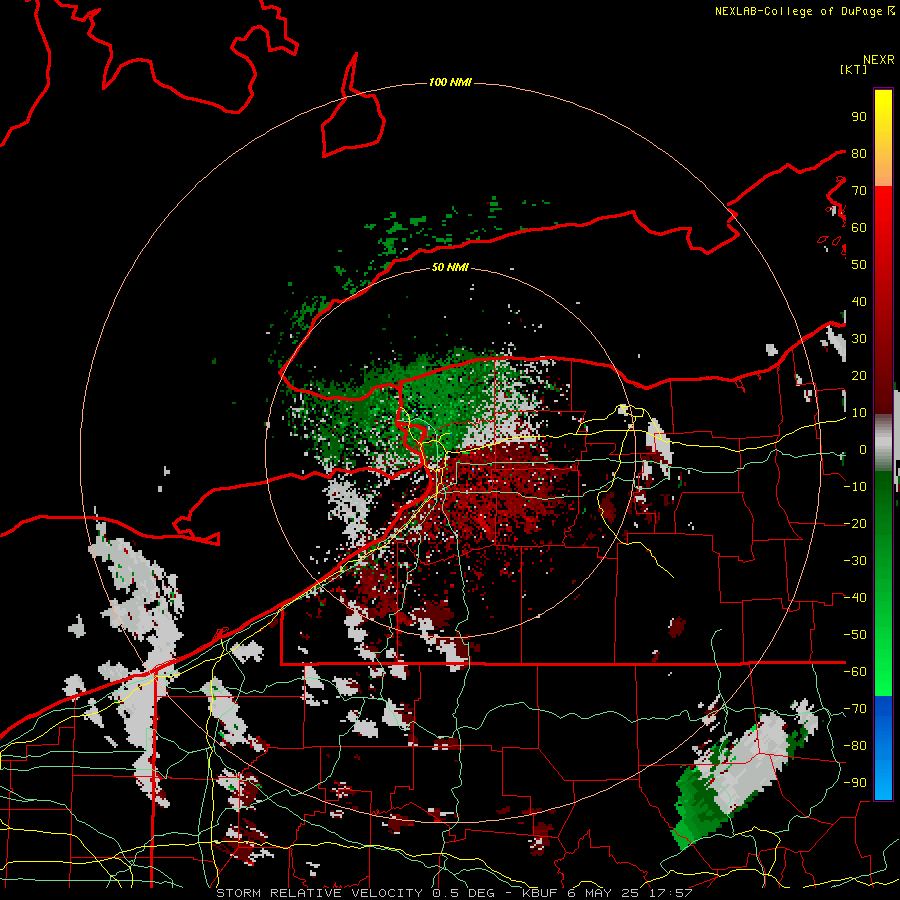This screenshot has height=900, width=900.
Task: Click the -40 value on the velocity scale
Action: pyautogui.click(x=855, y=598)
